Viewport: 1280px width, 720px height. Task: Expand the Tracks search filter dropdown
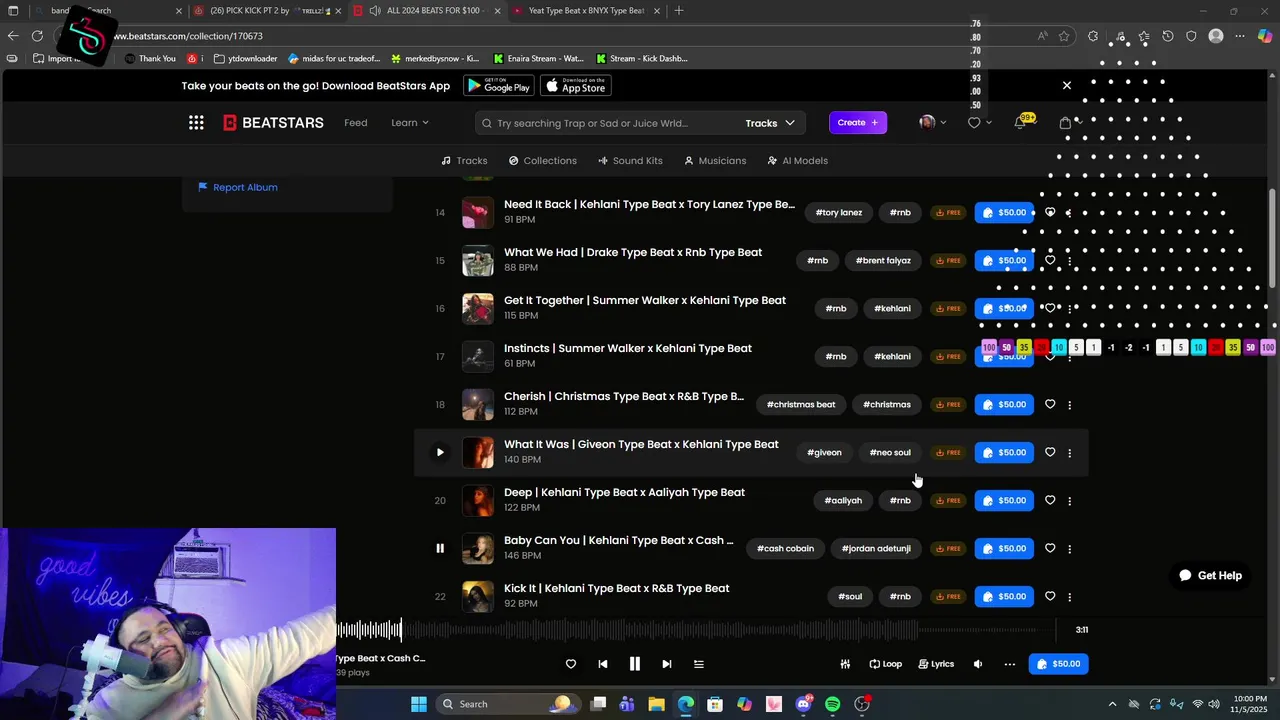[x=770, y=123]
